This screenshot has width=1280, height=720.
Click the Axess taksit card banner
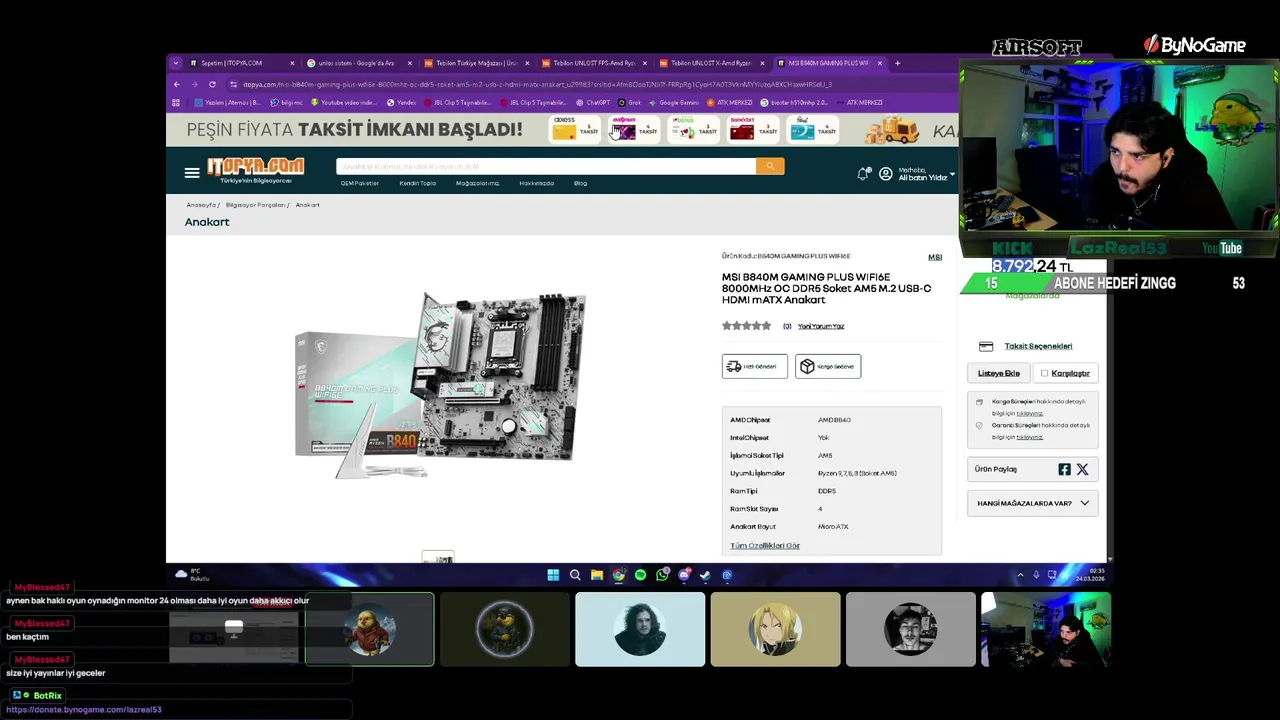576,129
